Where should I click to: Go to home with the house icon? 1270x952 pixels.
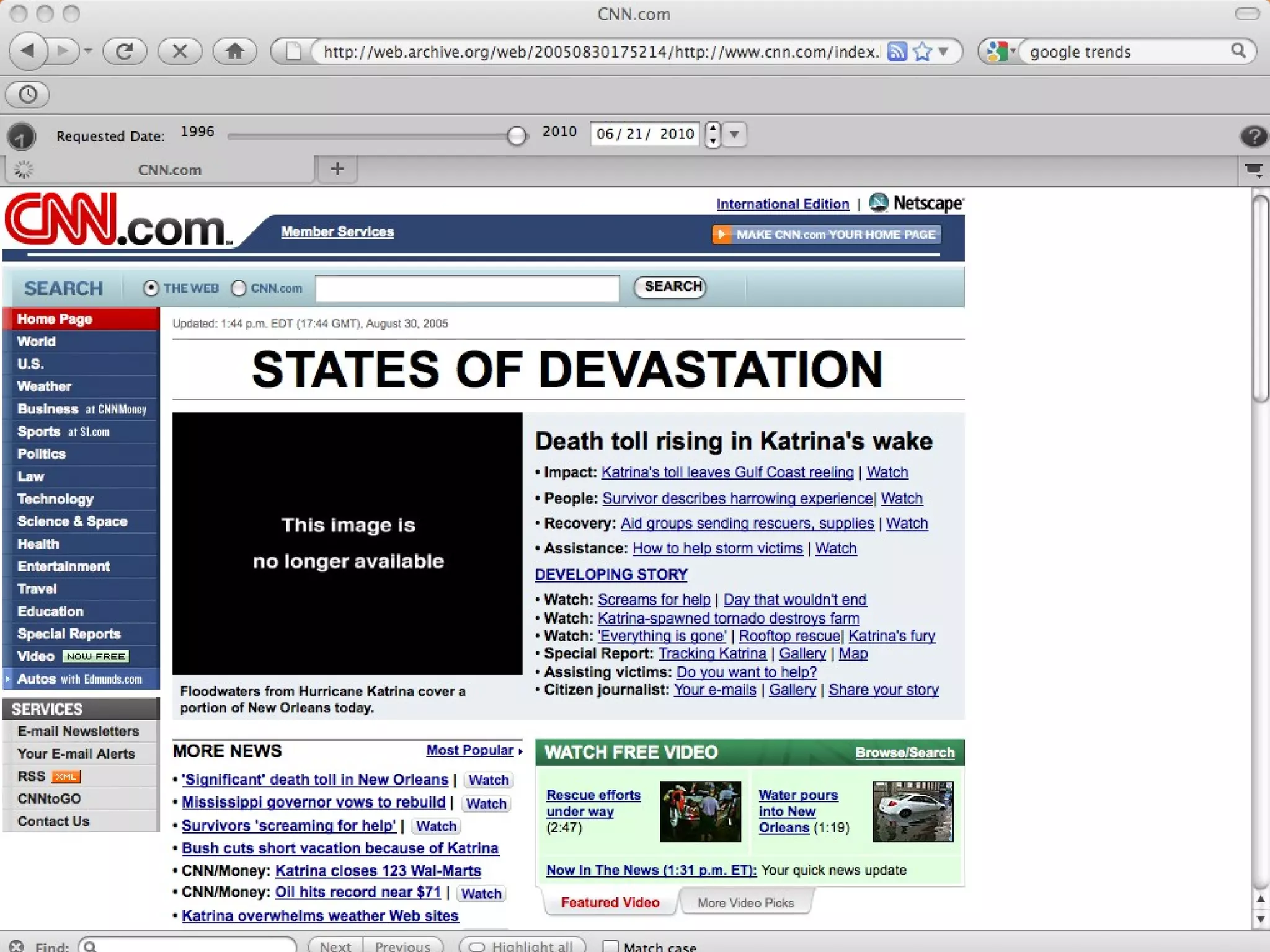pos(234,51)
